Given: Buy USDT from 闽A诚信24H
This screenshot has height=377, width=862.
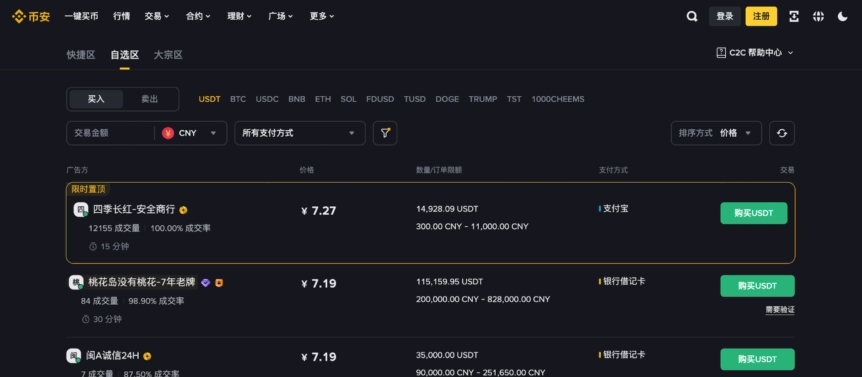Looking at the screenshot, I should click(758, 359).
